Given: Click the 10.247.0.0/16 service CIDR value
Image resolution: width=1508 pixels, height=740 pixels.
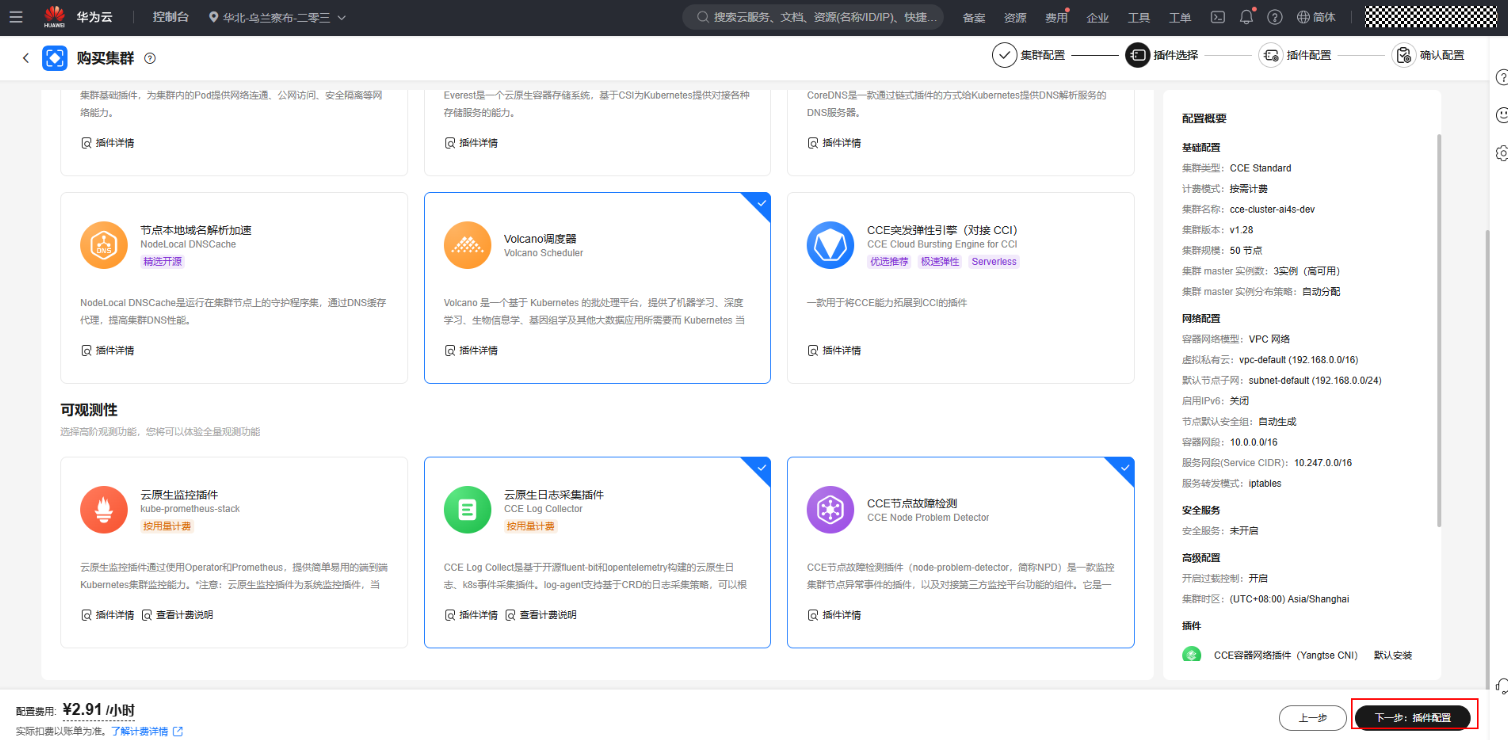Looking at the screenshot, I should (x=1322, y=463).
